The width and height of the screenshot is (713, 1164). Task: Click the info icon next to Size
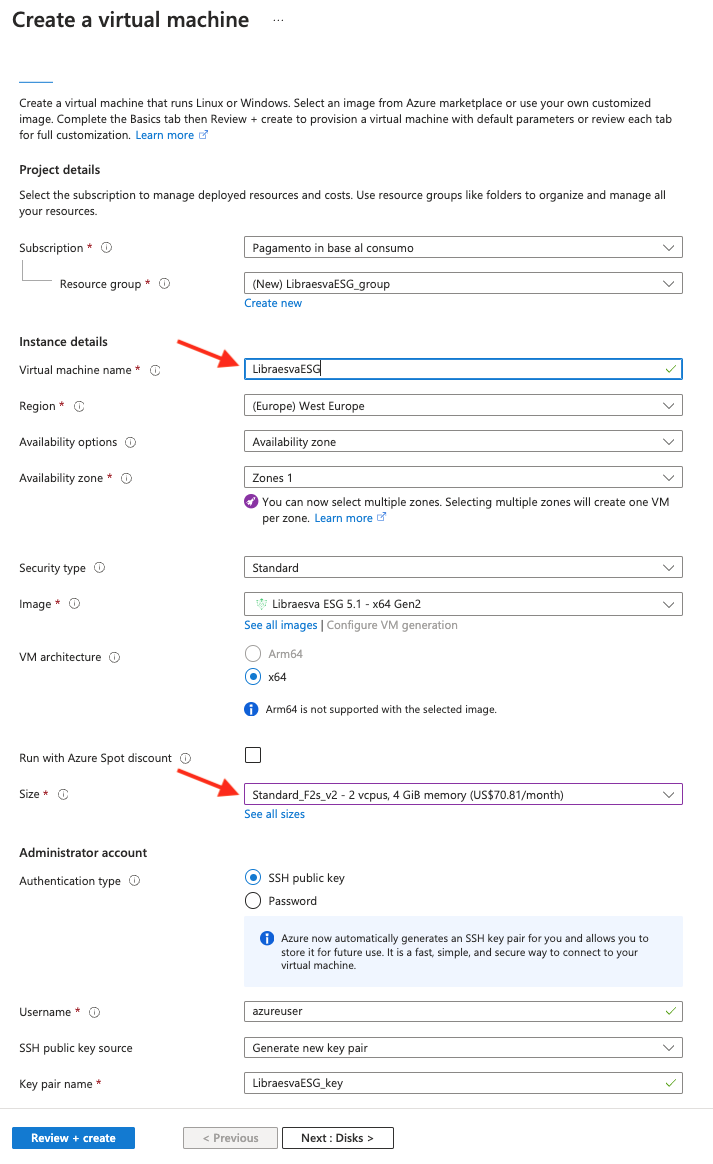pos(63,794)
